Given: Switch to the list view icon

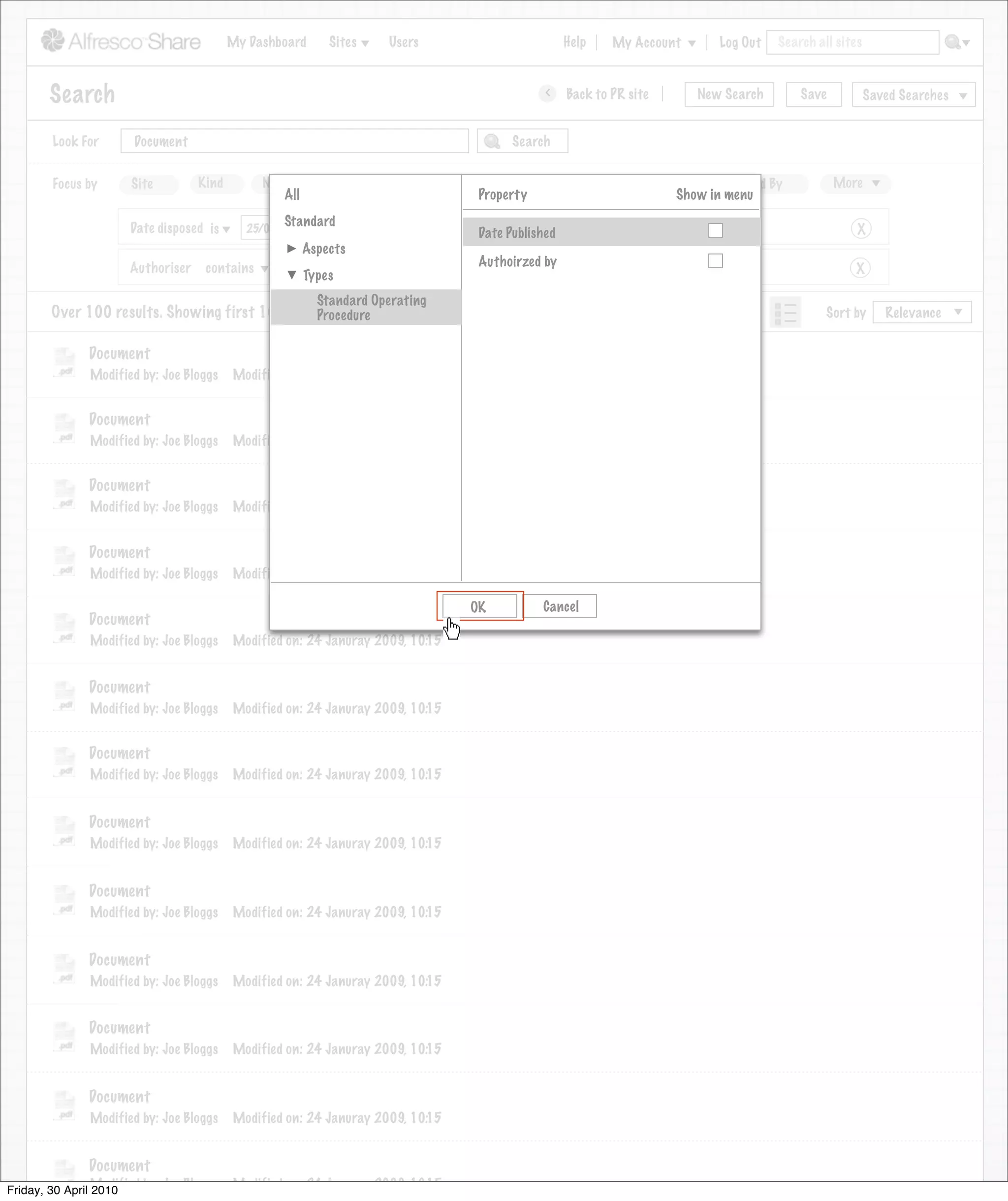Looking at the screenshot, I should [785, 313].
